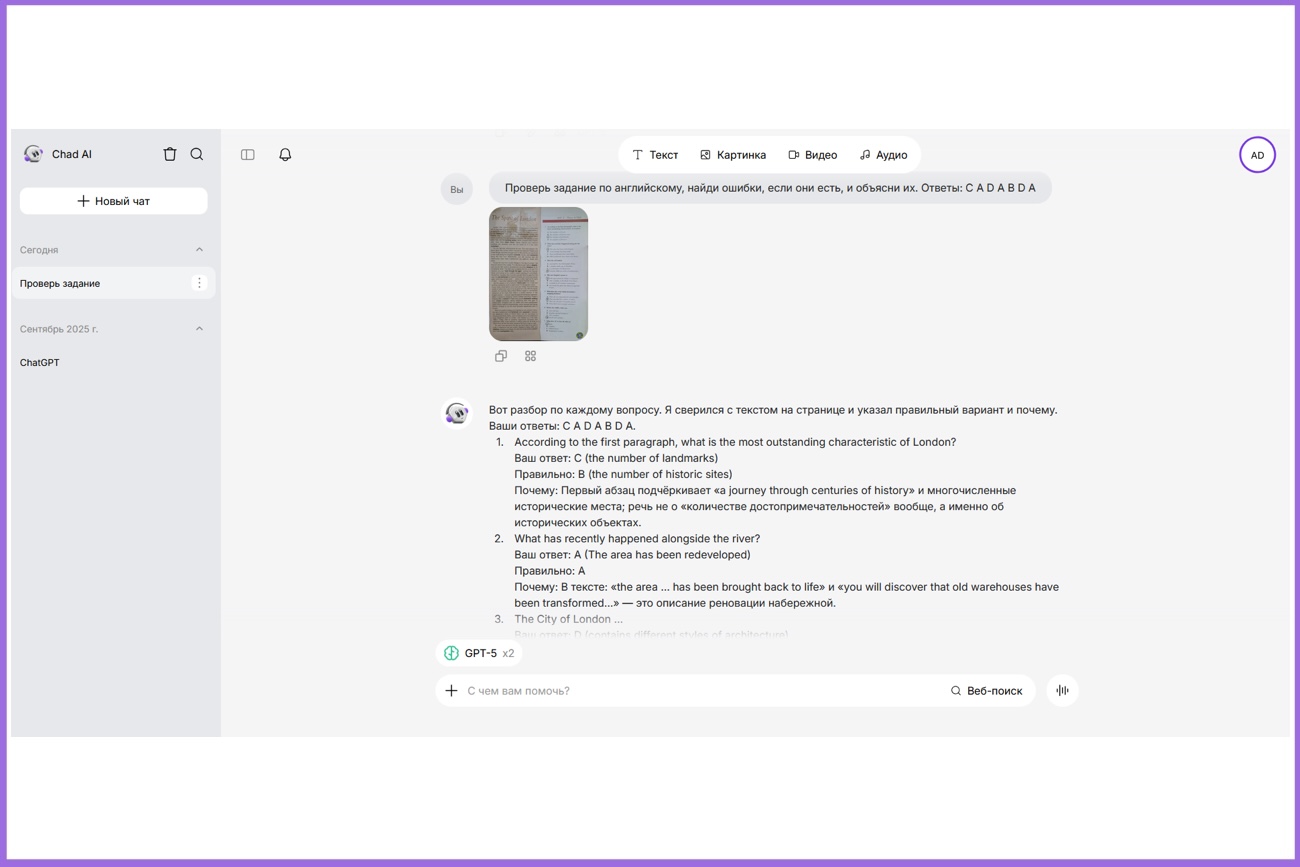Click the voice input waveform icon
The image size is (1300, 867).
[x=1062, y=691]
